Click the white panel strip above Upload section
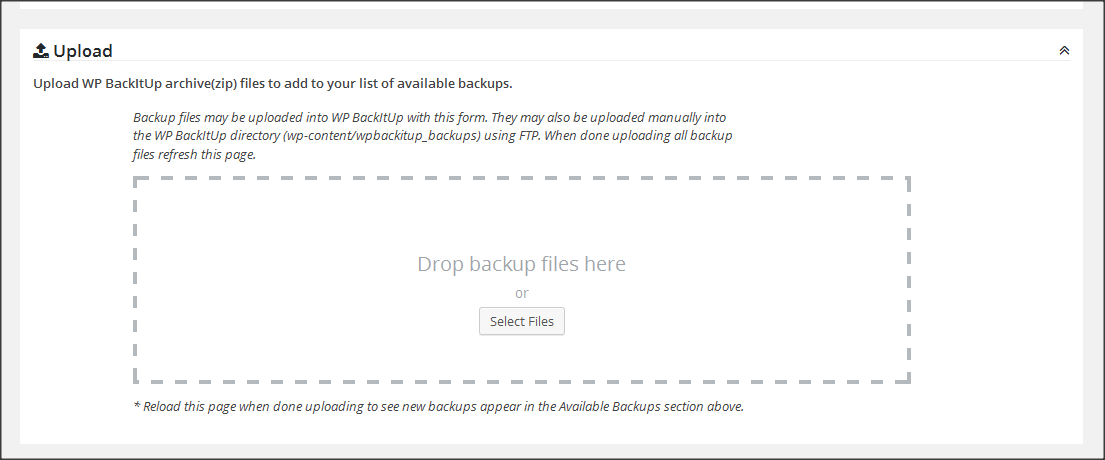This screenshot has width=1105, height=460. point(551,4)
